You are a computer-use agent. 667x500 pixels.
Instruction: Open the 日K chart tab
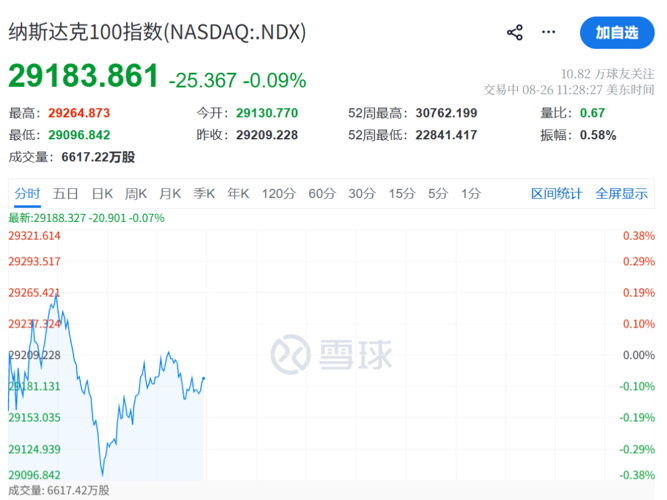102,194
